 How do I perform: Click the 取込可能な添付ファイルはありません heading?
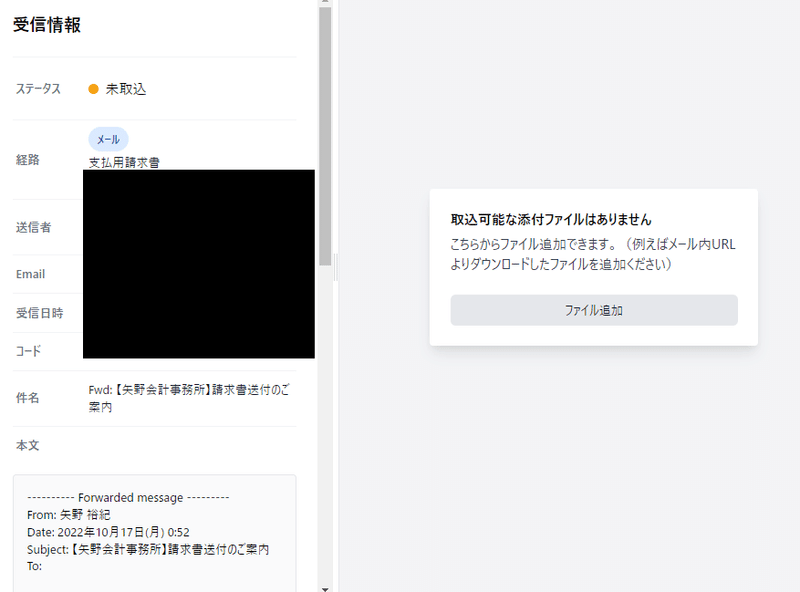(x=551, y=219)
